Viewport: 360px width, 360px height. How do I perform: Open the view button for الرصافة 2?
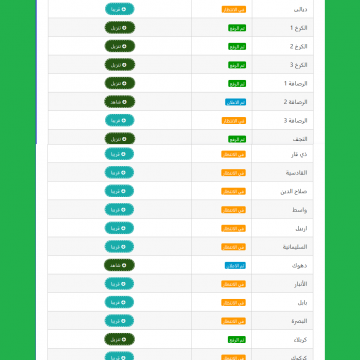[120, 102]
